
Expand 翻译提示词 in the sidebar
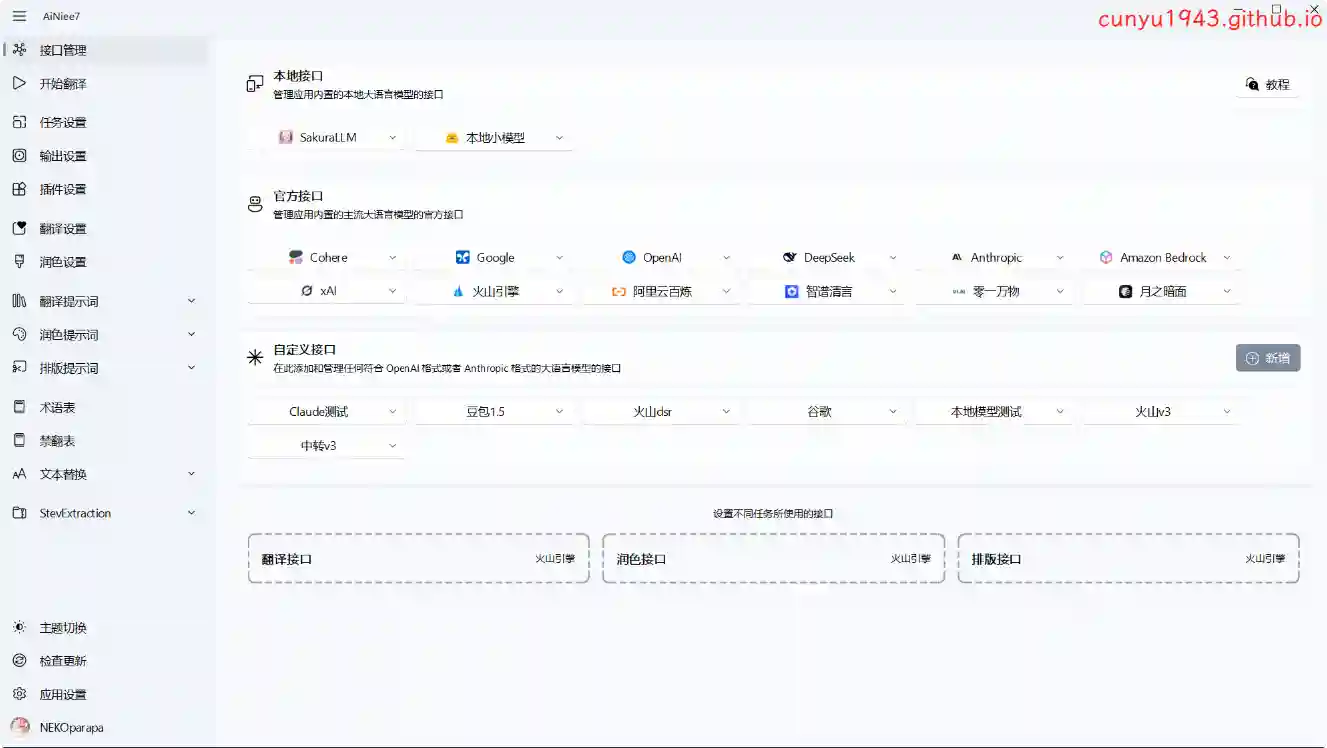pos(191,301)
